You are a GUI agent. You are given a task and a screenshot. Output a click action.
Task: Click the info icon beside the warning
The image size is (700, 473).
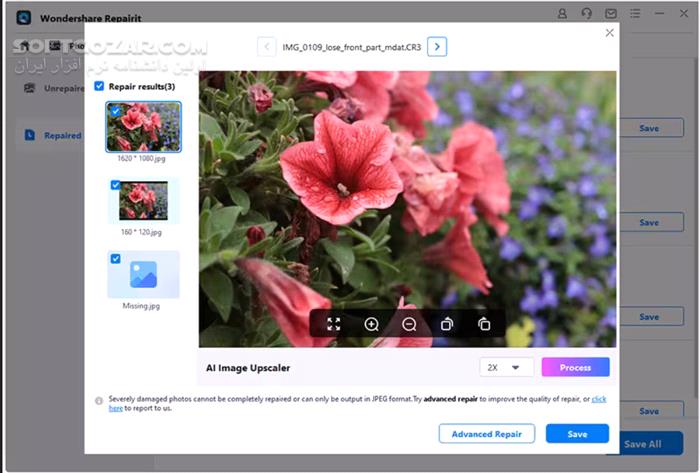(99, 401)
